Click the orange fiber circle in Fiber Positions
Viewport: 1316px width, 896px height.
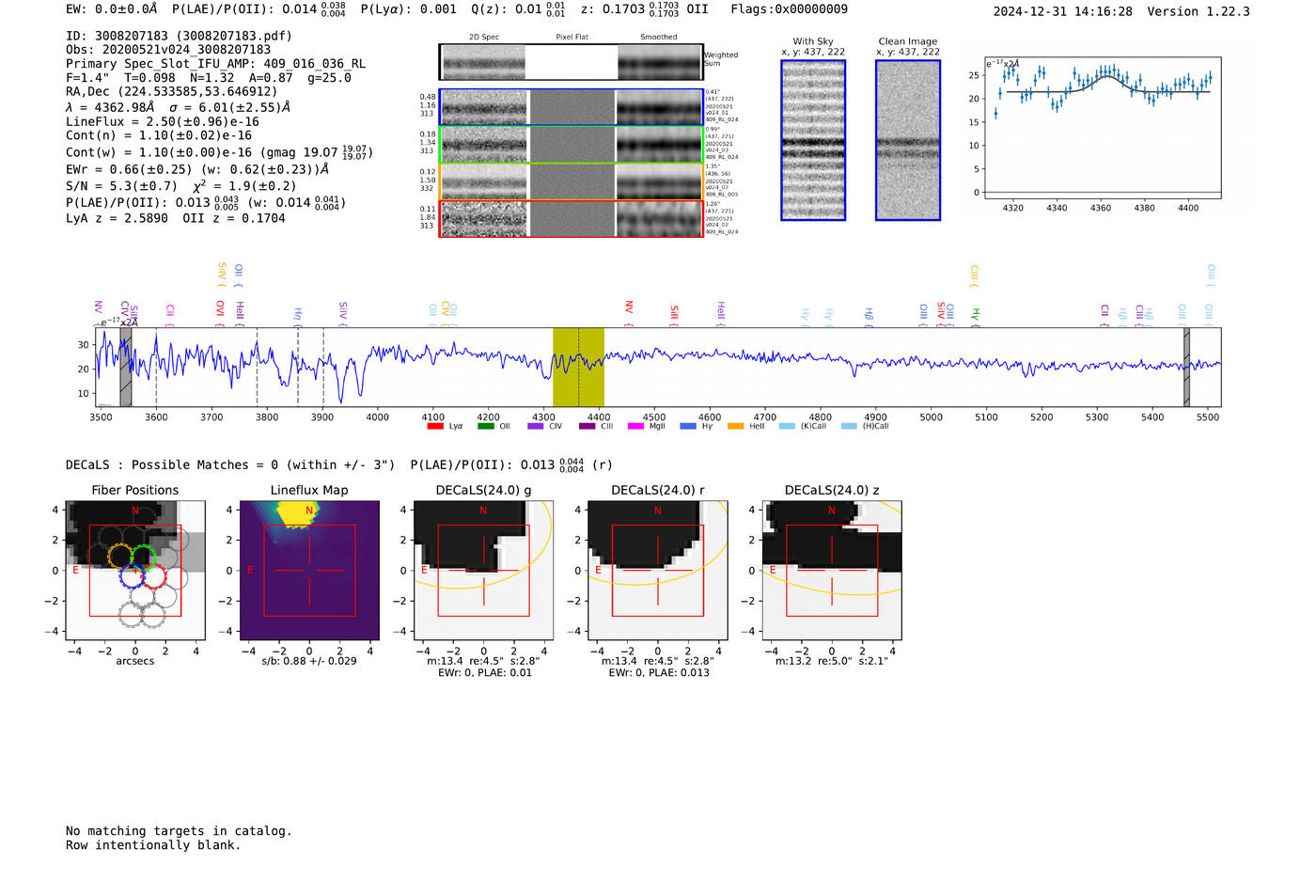[119, 556]
